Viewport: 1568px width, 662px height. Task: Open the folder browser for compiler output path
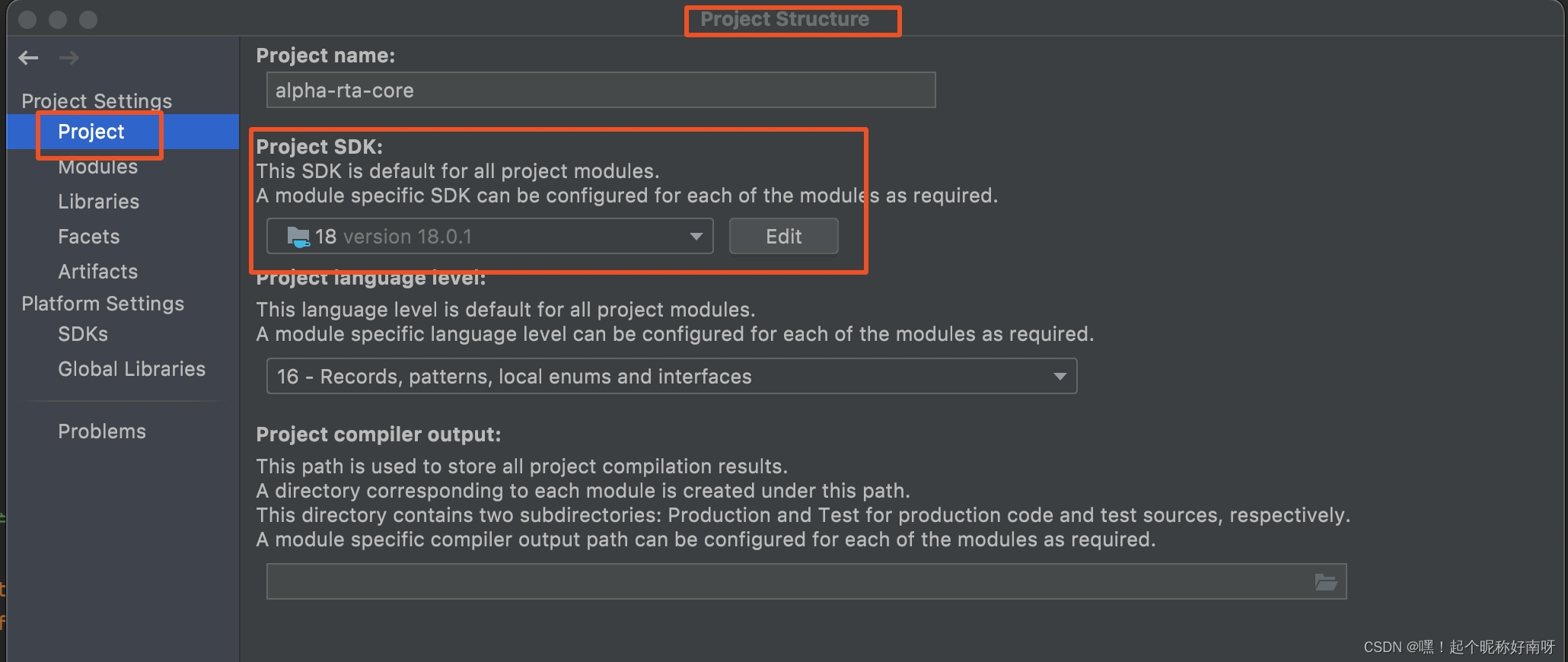pos(1326,581)
